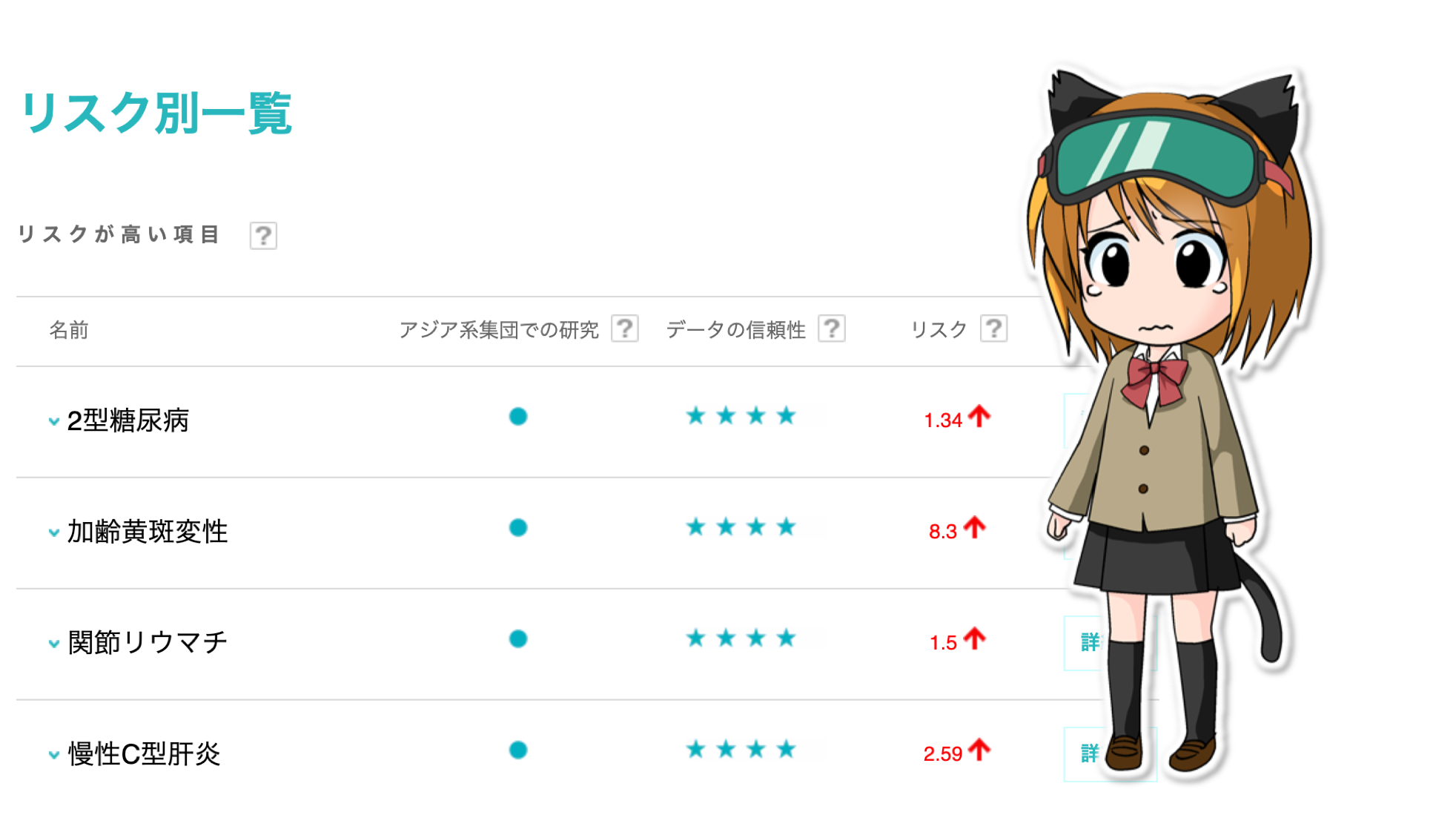Open 詳細 button in 関節リウマチ row
The width and height of the screenshot is (1456, 832).
tap(1109, 643)
